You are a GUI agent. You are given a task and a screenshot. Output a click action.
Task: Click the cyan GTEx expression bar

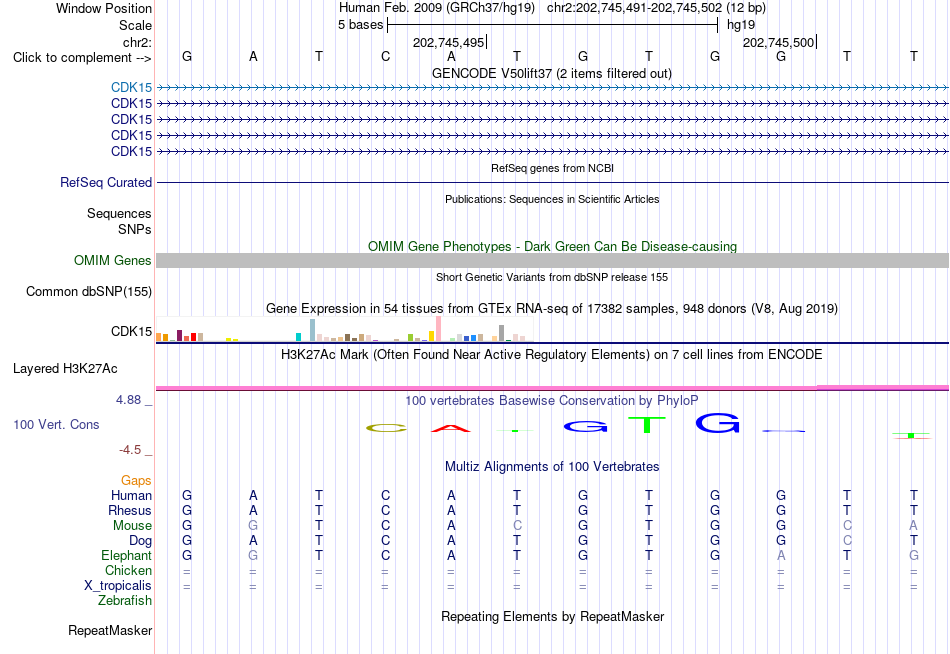tap(298, 337)
